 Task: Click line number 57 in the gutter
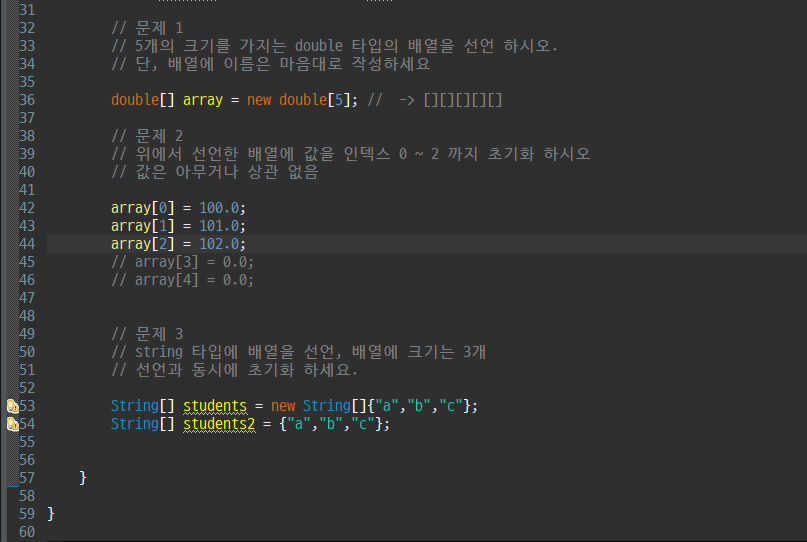[27, 478]
